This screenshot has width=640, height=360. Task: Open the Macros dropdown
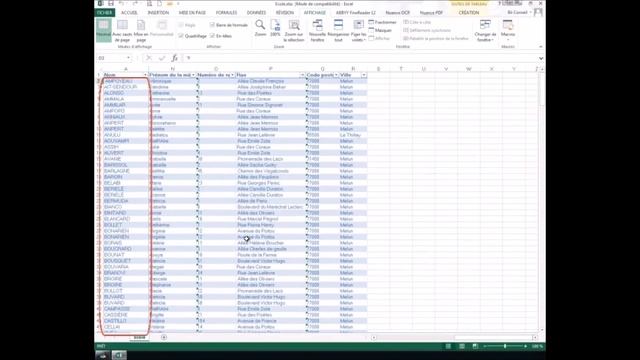(508, 31)
